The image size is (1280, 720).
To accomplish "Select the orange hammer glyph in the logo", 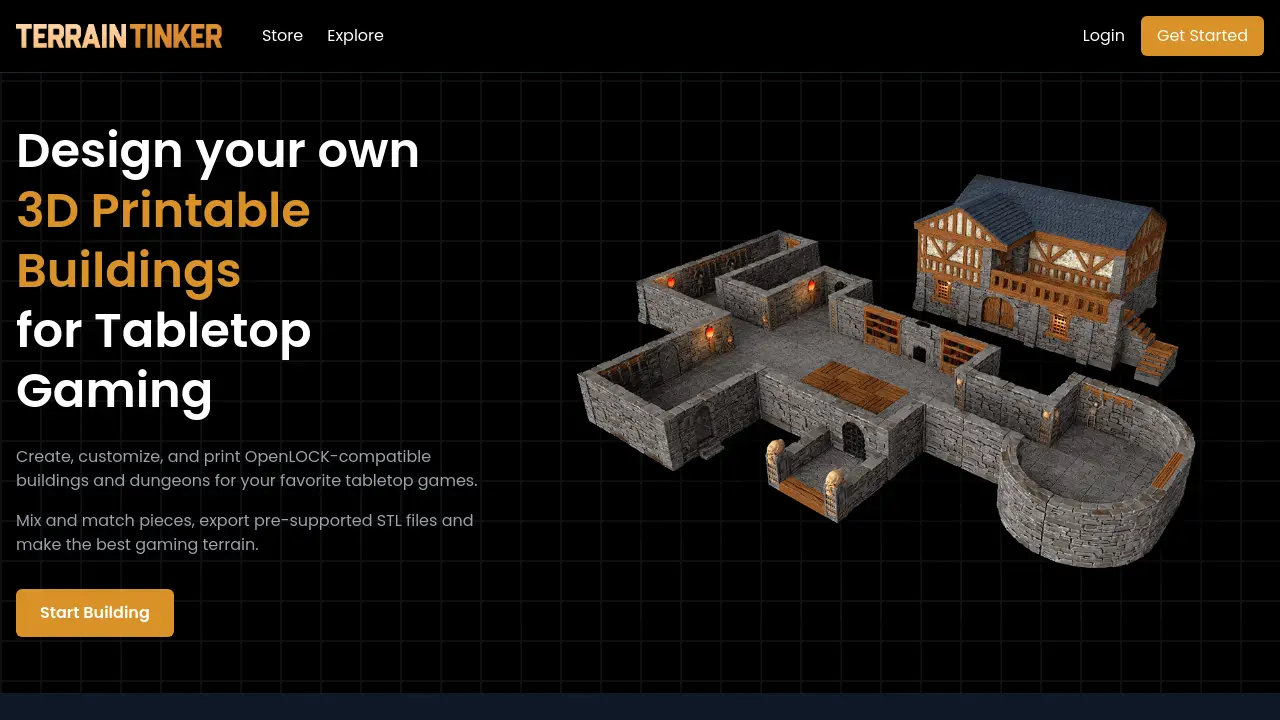I will 175,35.
